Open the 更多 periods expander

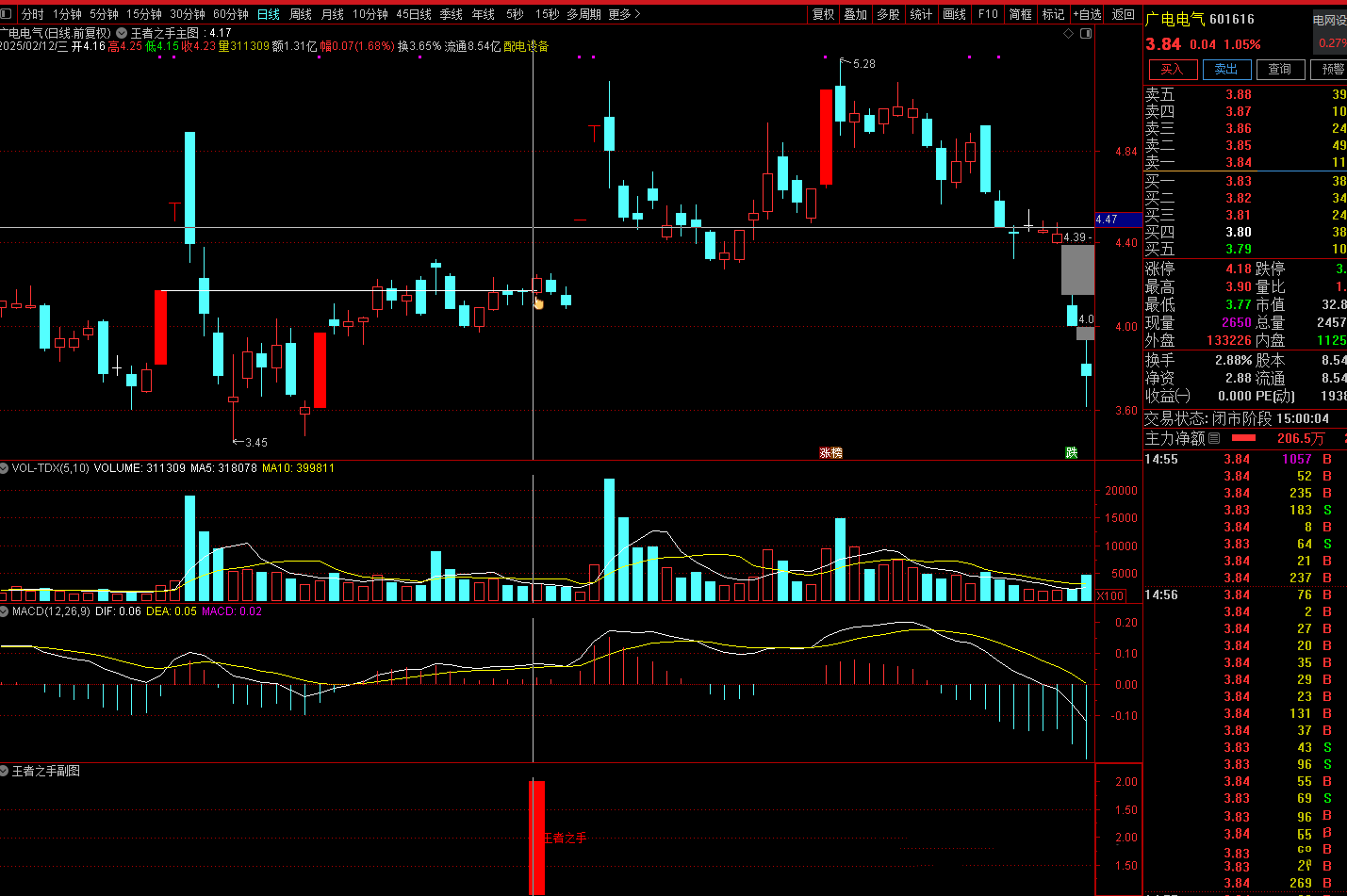tap(624, 14)
